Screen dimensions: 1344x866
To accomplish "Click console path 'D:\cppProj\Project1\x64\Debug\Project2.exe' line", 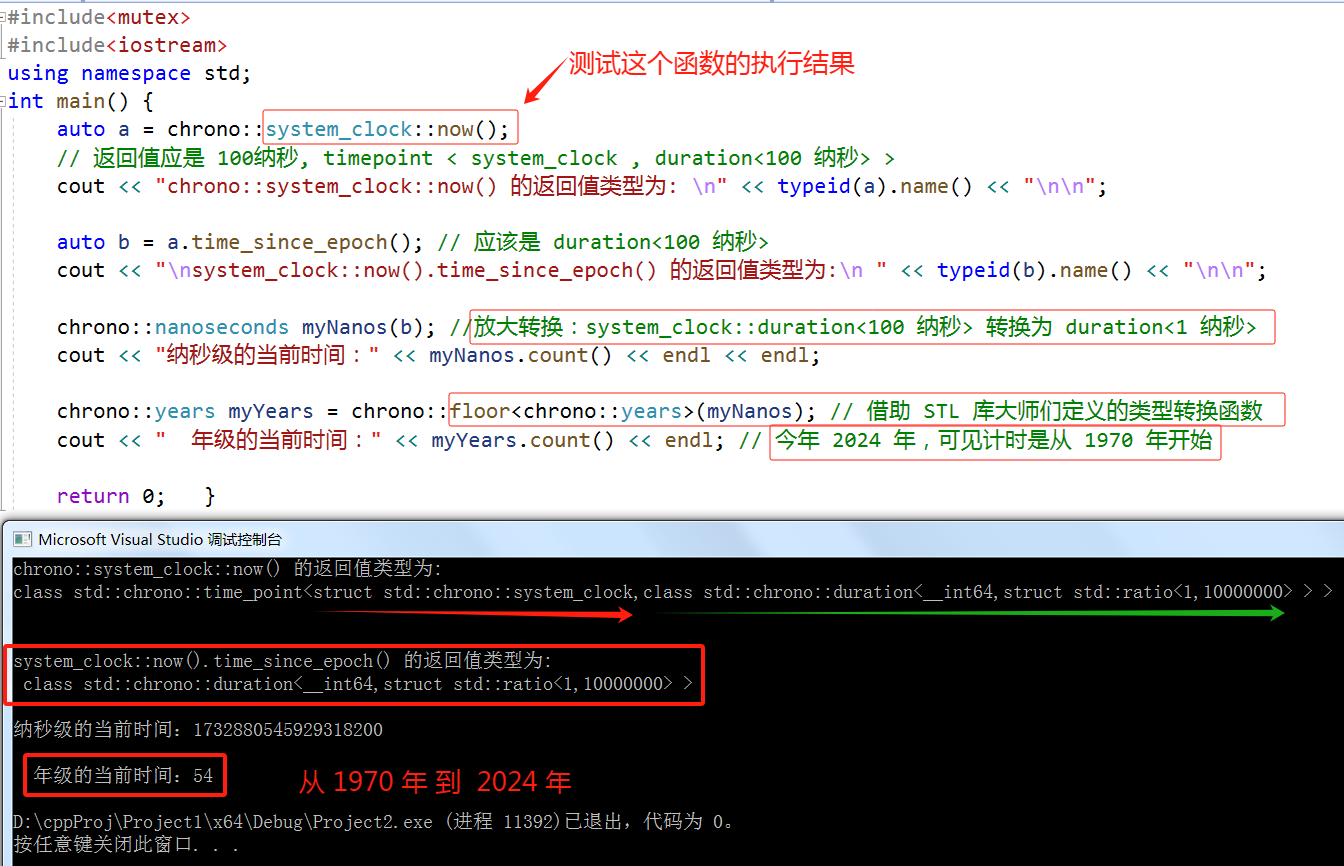I will click(x=375, y=822).
